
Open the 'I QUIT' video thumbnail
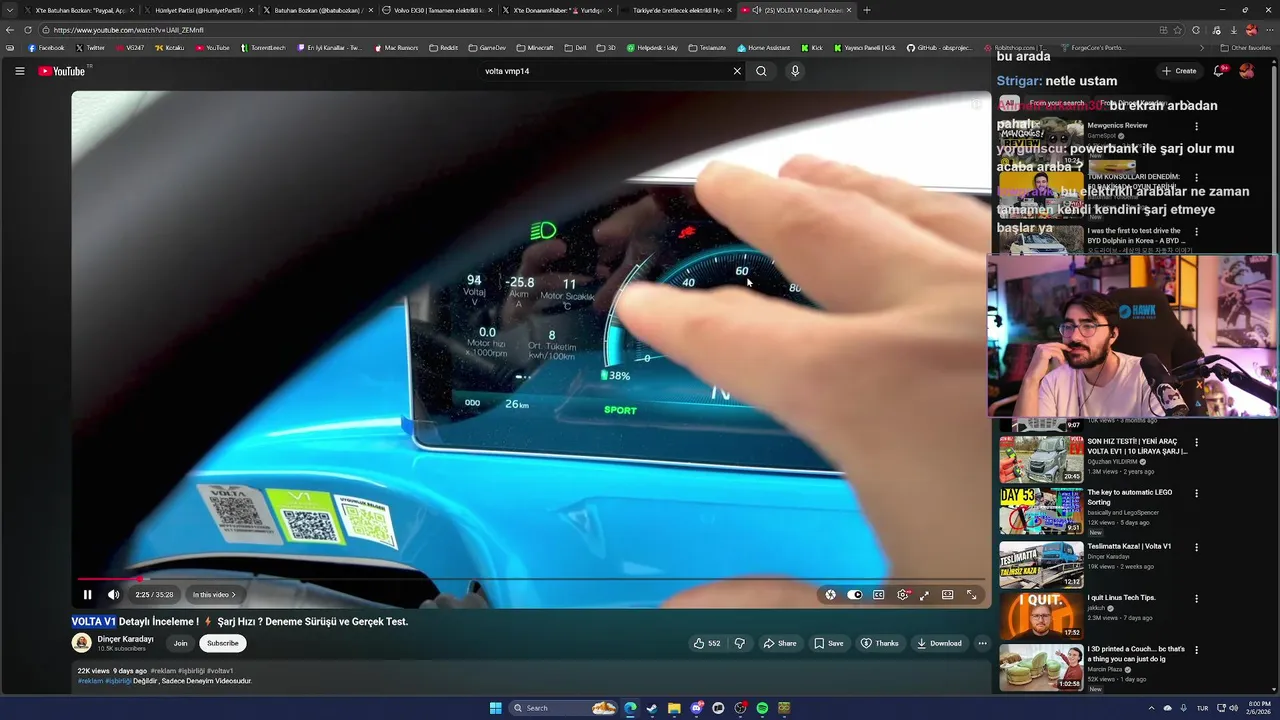tap(1041, 616)
